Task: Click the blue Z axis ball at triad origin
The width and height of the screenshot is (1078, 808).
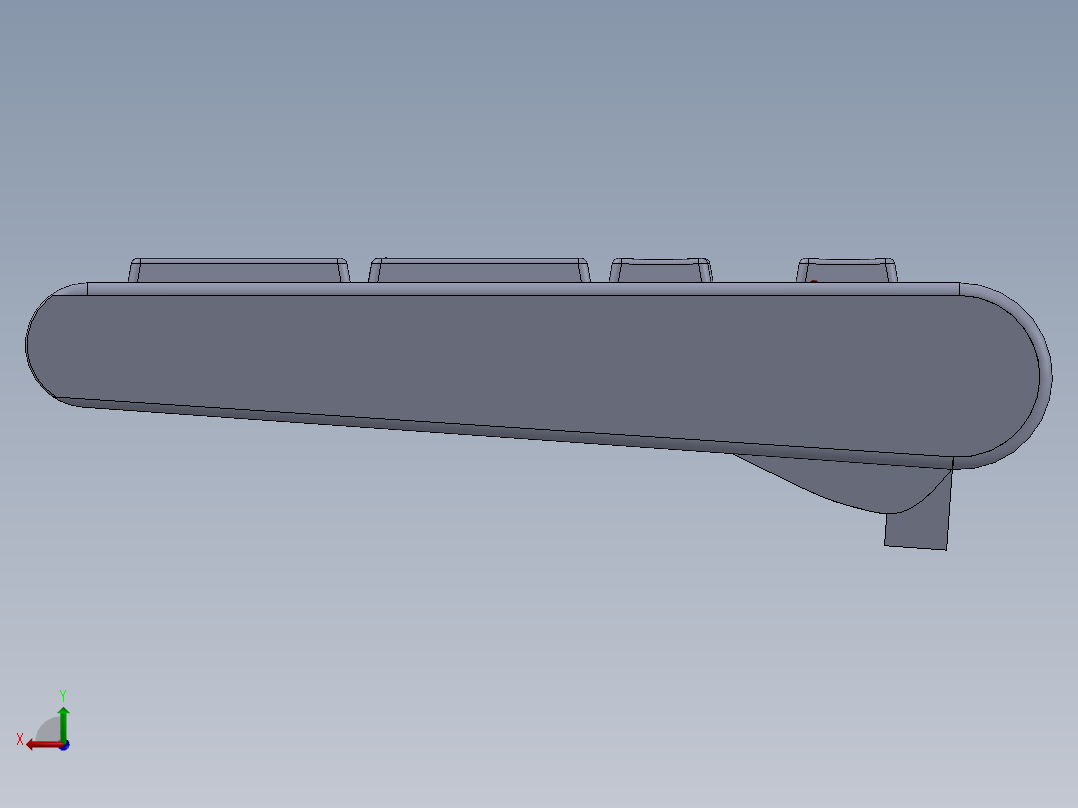Action: pos(65,745)
